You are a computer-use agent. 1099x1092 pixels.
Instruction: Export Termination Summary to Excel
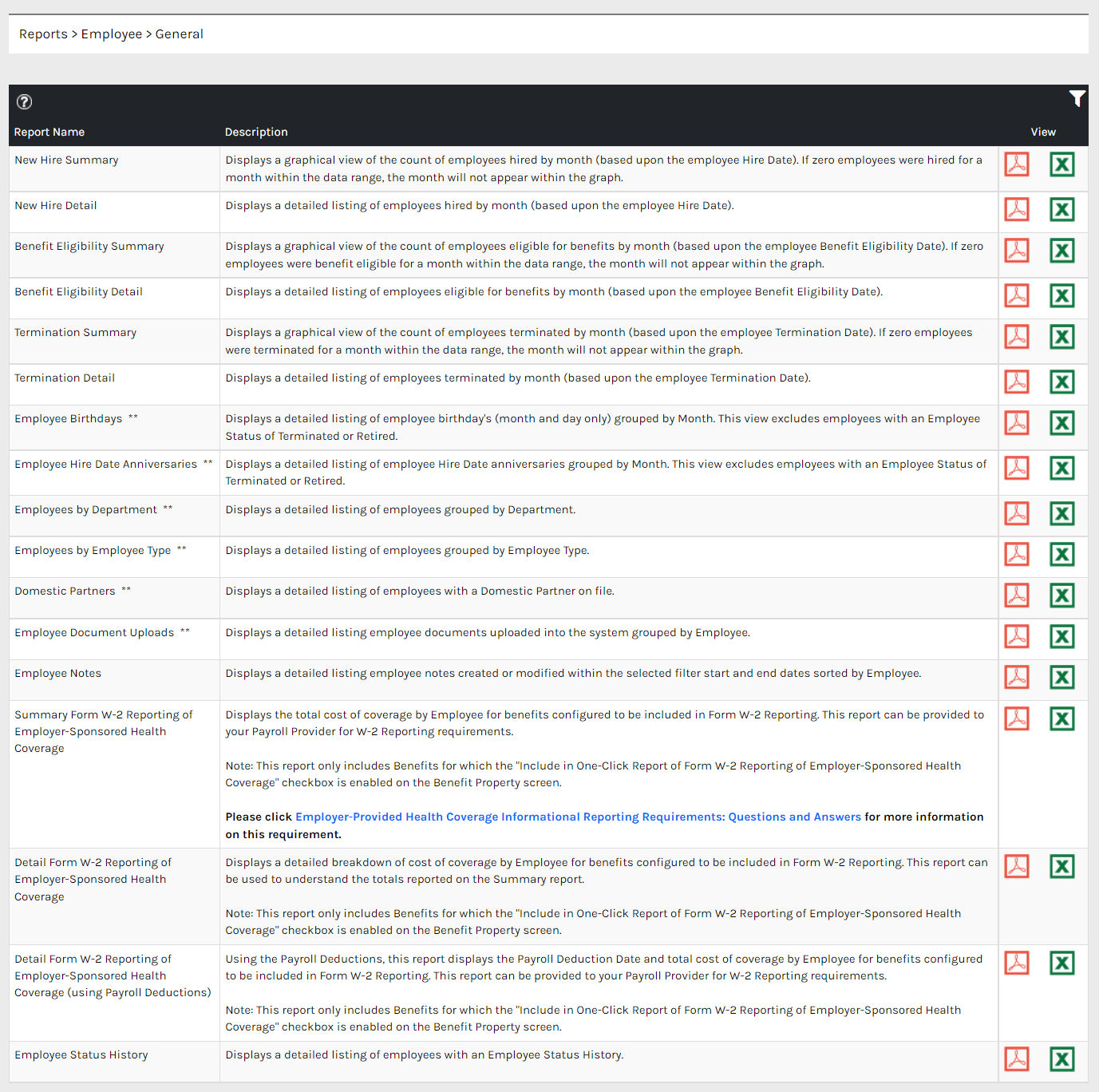click(x=1061, y=337)
